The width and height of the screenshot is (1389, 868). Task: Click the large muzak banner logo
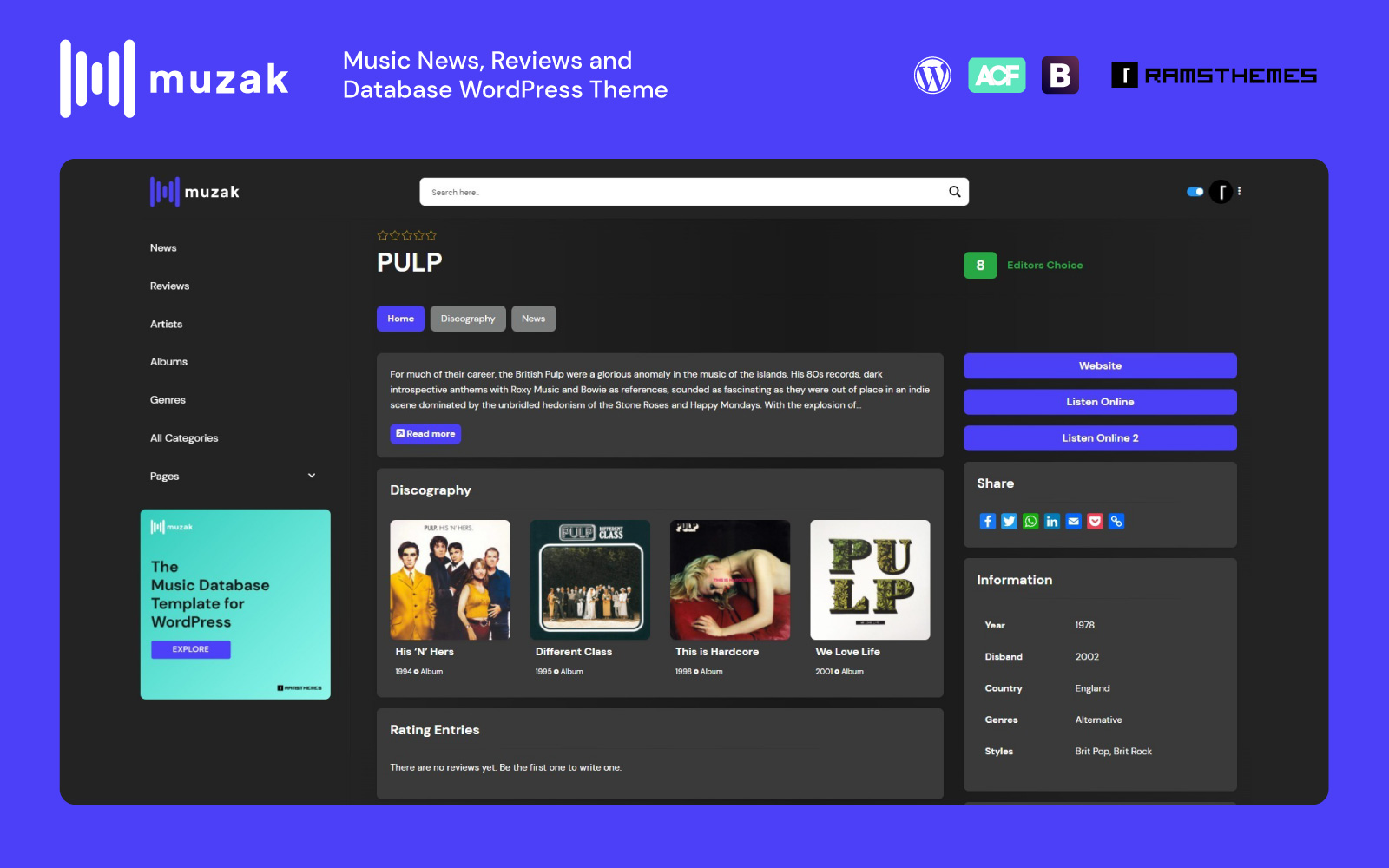click(174, 78)
